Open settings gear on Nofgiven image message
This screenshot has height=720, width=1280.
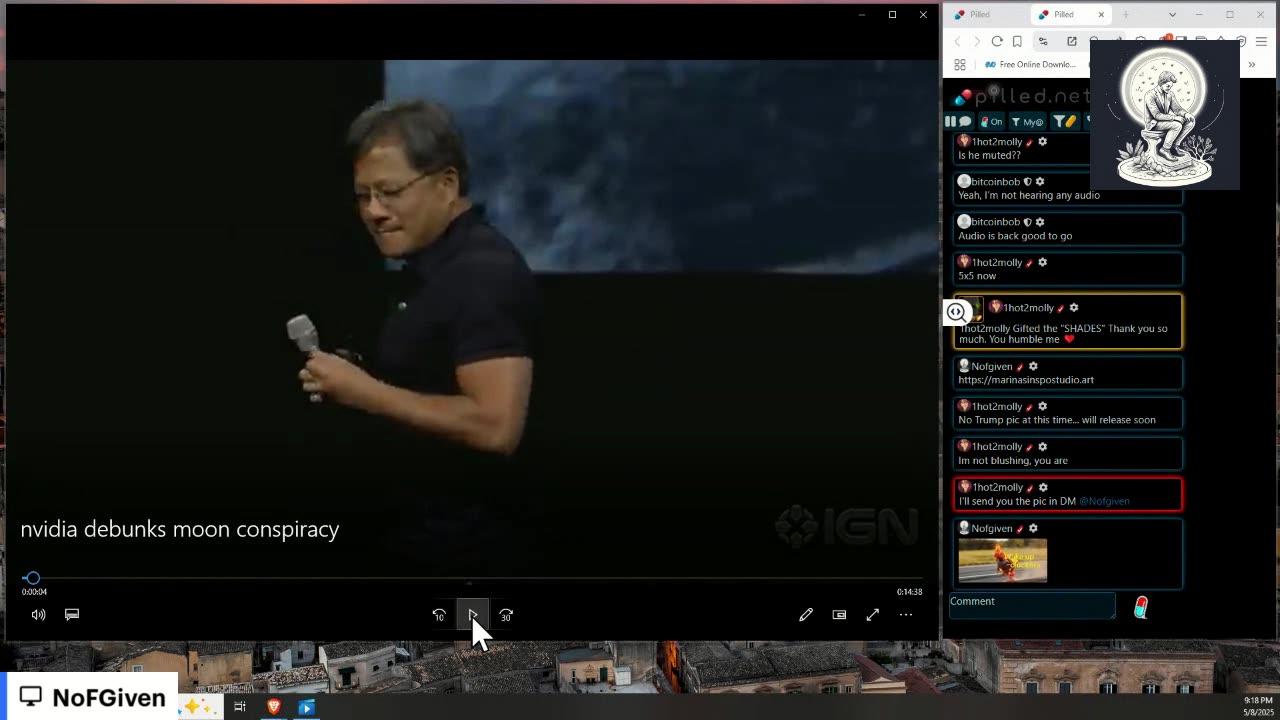pos(1033,529)
